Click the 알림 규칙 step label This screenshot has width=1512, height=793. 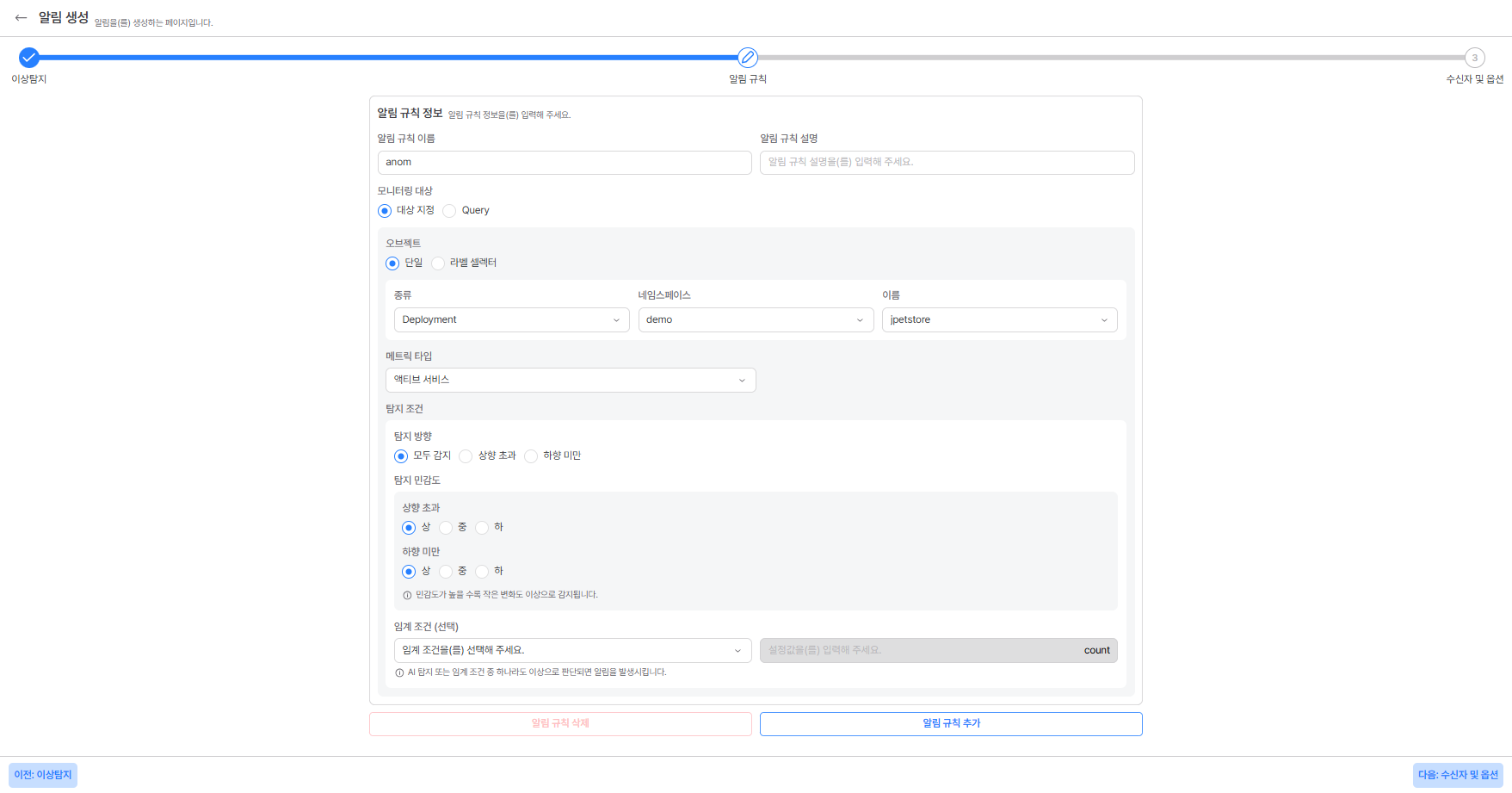[748, 79]
